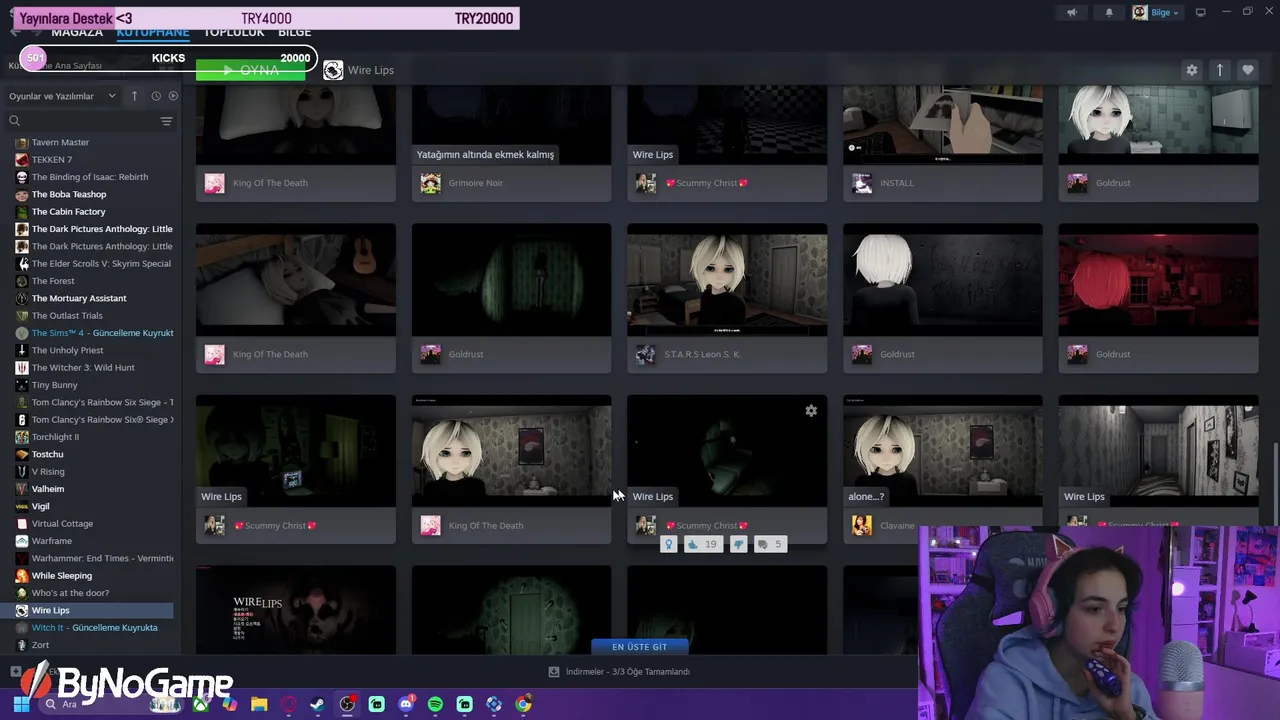Viewport: 1280px width, 720px height.
Task: Click the EN ÜSTE GİT button
Action: (x=639, y=647)
